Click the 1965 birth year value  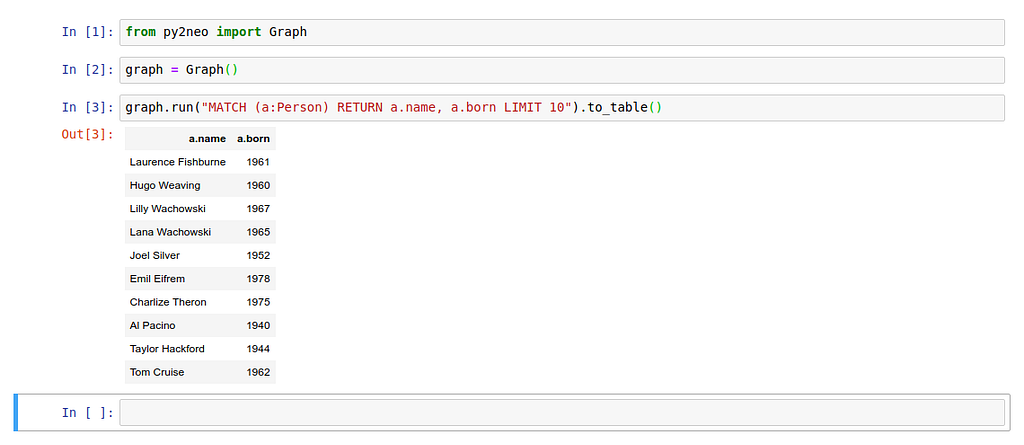pyautogui.click(x=258, y=232)
